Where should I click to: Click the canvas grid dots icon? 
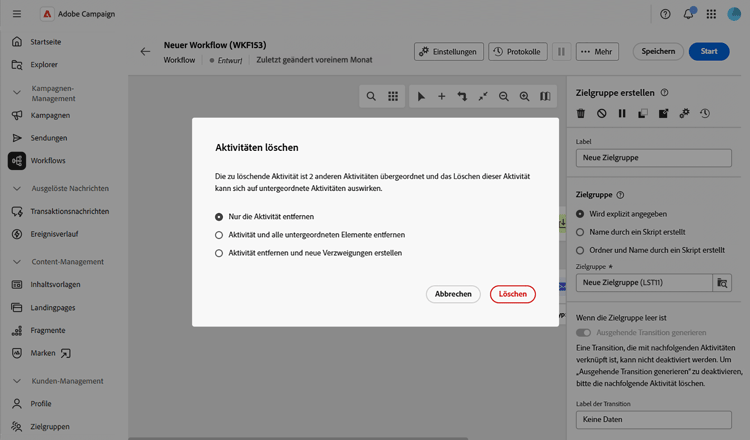coord(393,96)
